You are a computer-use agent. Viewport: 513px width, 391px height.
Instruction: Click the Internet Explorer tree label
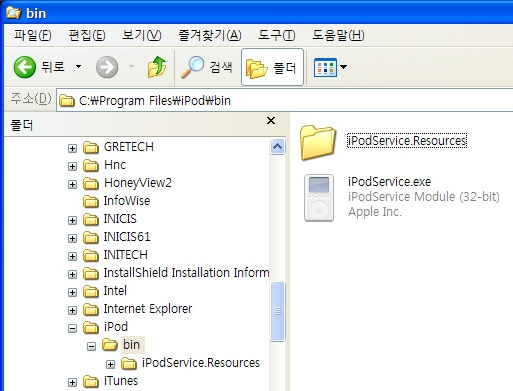pyautogui.click(x=148, y=309)
